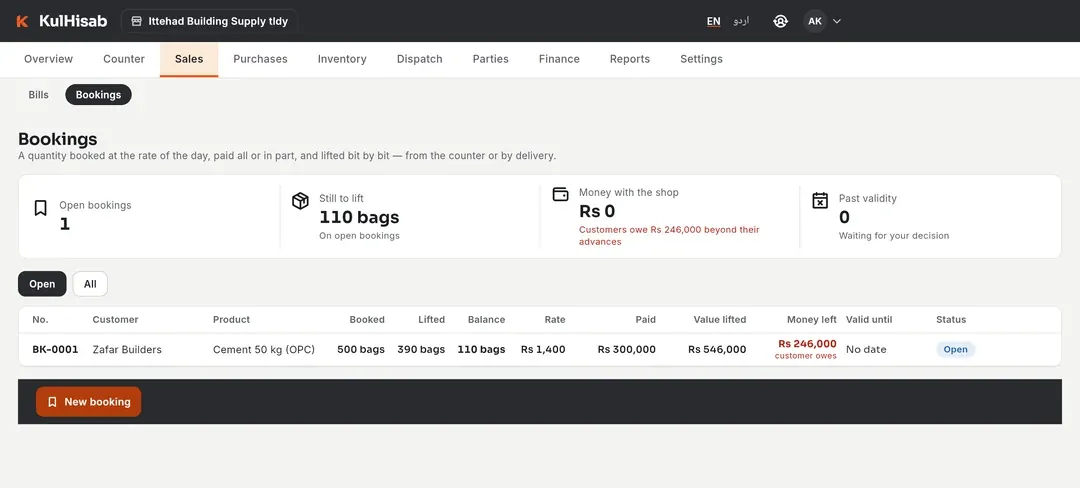Screen dimensions: 1080x488
Task: Click the Status column header
Action: [951, 320]
